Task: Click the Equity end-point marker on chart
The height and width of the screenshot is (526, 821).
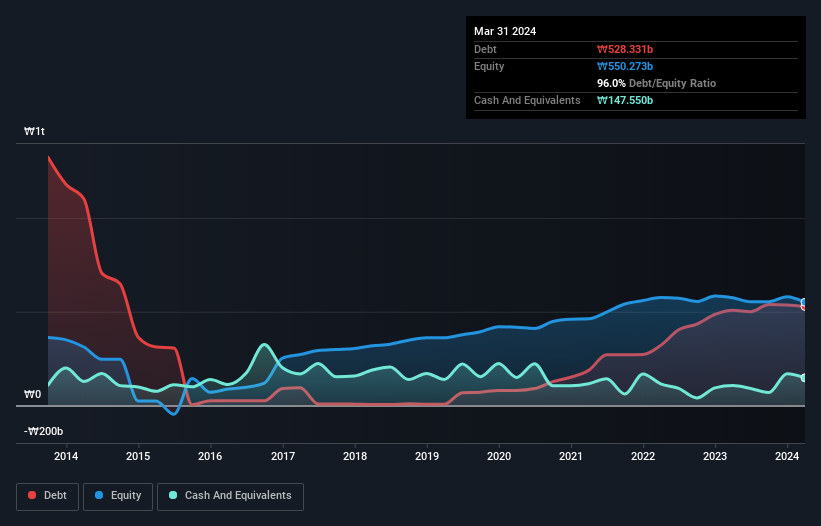Action: (x=804, y=302)
